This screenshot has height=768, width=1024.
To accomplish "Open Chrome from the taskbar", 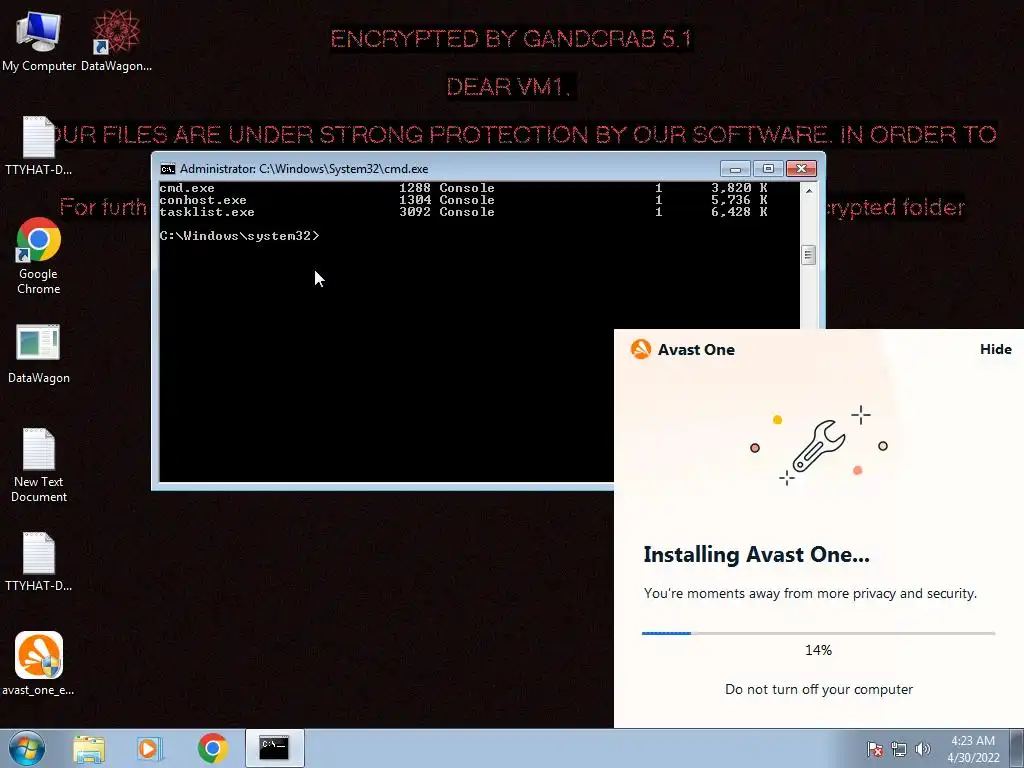I will (212, 748).
